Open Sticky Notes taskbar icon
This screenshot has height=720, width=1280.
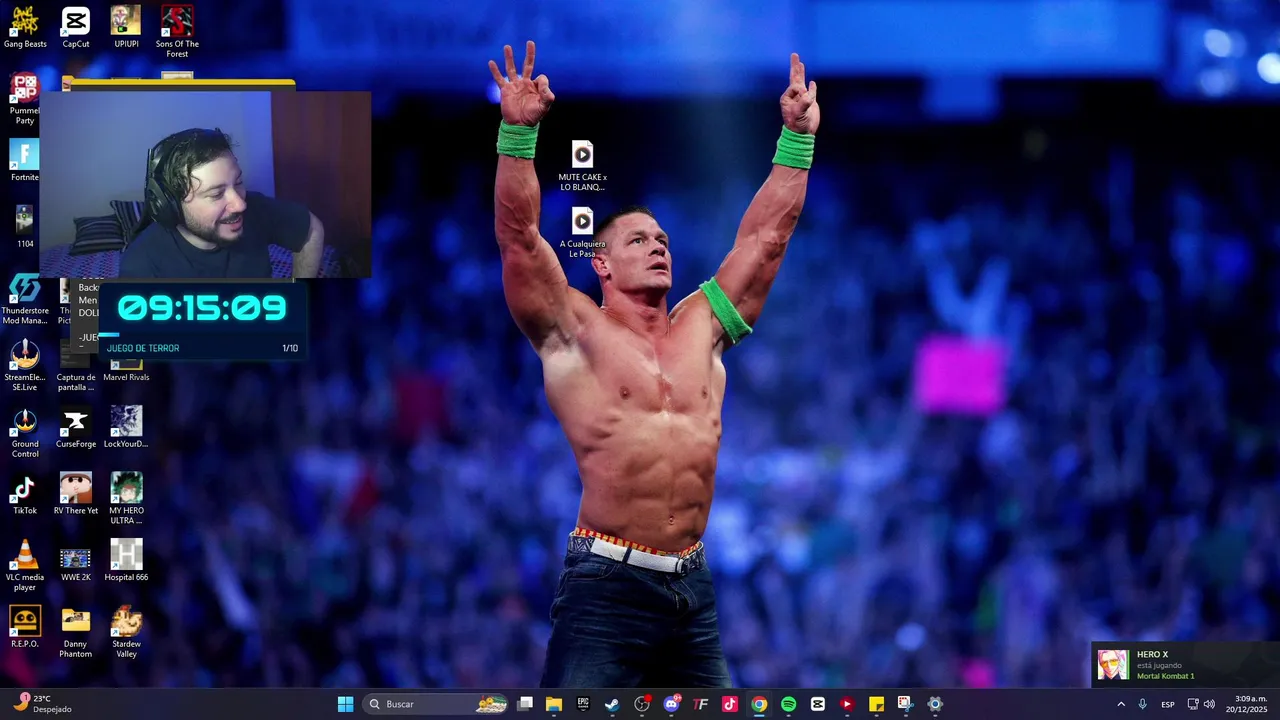(x=876, y=704)
